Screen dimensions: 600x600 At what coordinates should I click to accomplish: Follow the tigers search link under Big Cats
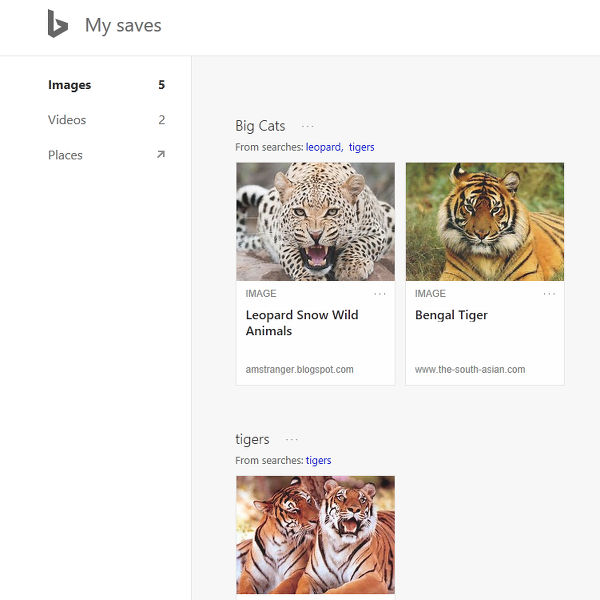[362, 147]
